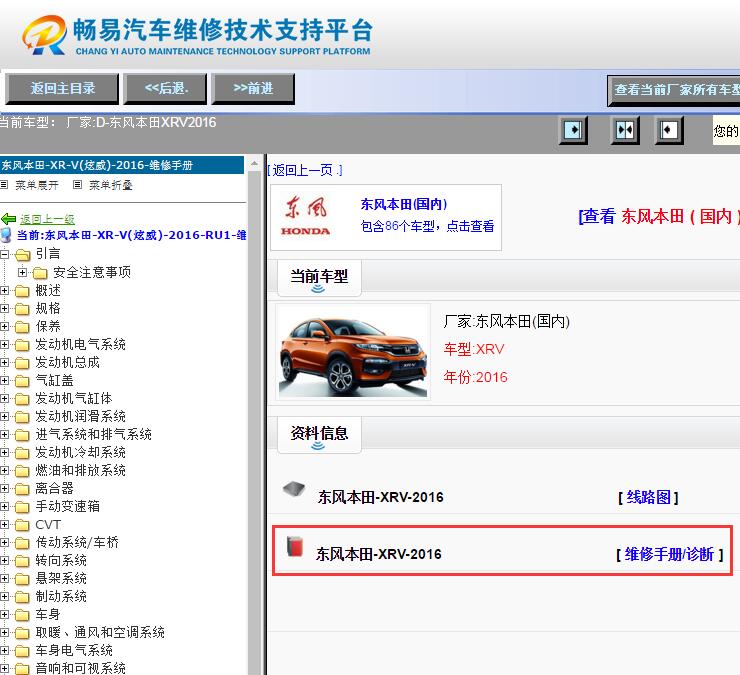Image resolution: width=740 pixels, height=675 pixels.
Task: Click the 制动系统 folder icon
Action: (x=22, y=597)
